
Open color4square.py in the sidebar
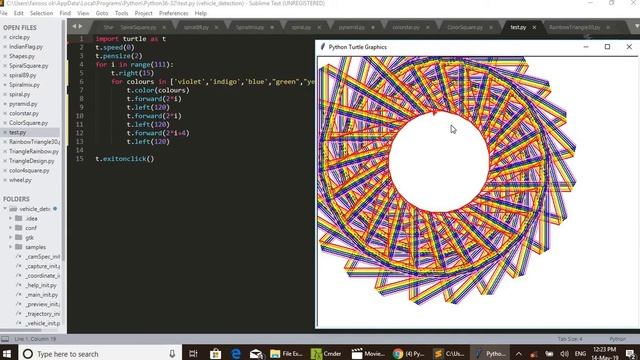(29, 171)
